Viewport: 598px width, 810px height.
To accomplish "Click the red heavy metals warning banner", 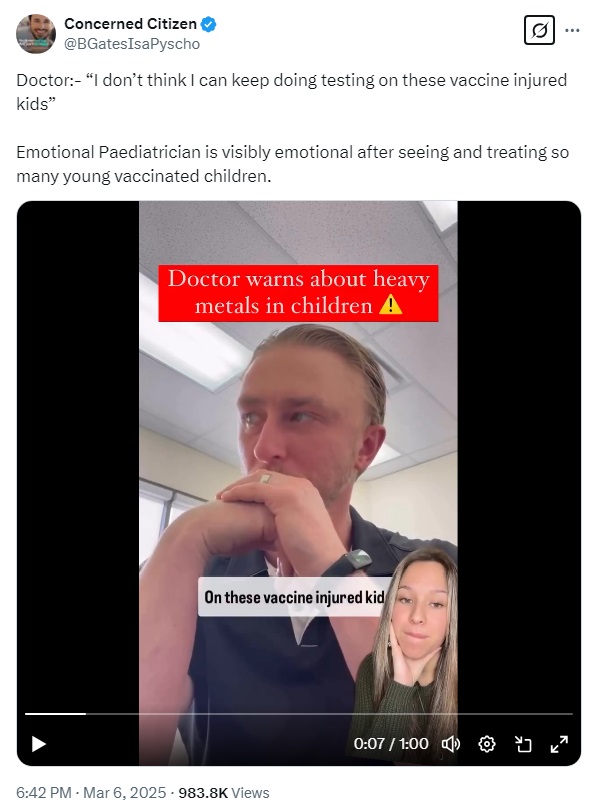I will [298, 293].
